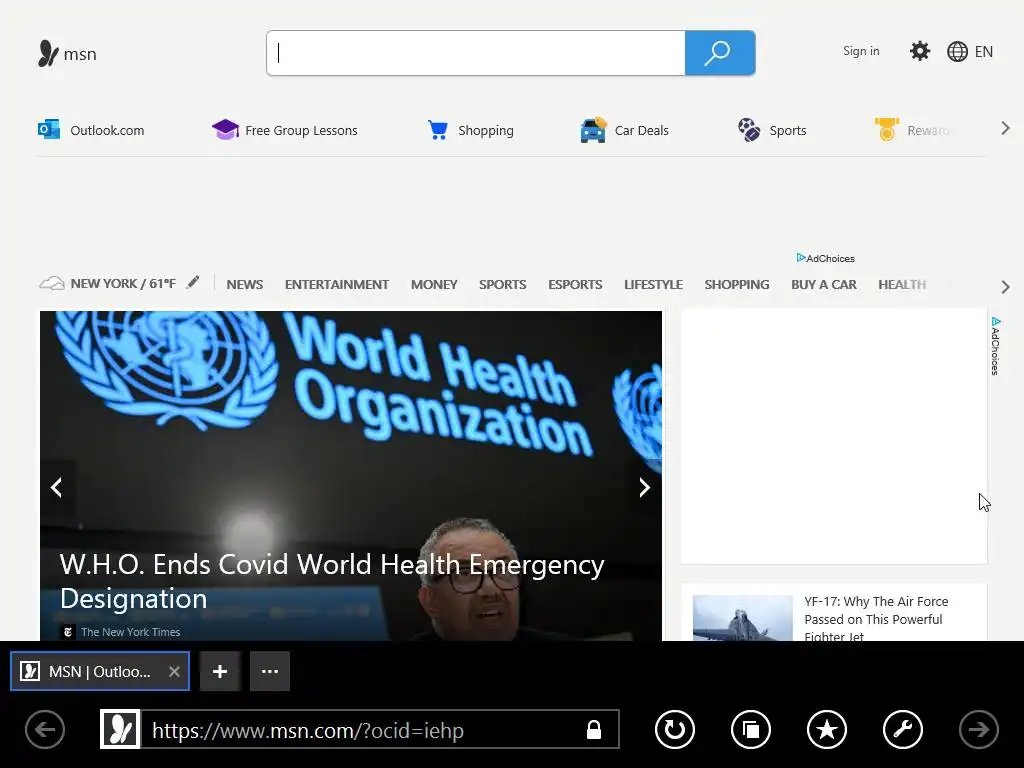Open the tabs overview button
Screen dimensions: 1024x768
[x=751, y=729]
